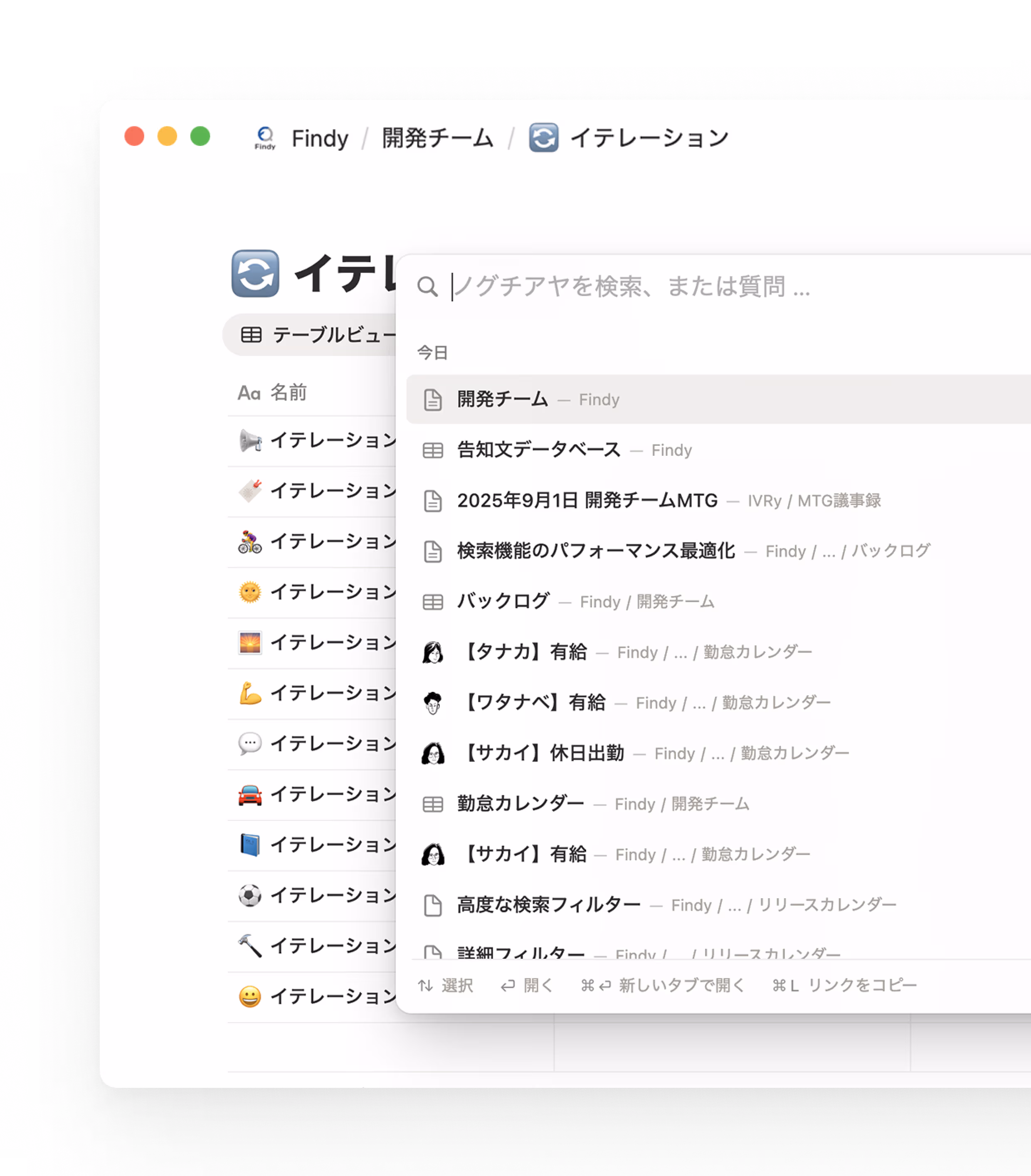
Task: Open 高度な検索フィルター search result
Action: (x=548, y=905)
